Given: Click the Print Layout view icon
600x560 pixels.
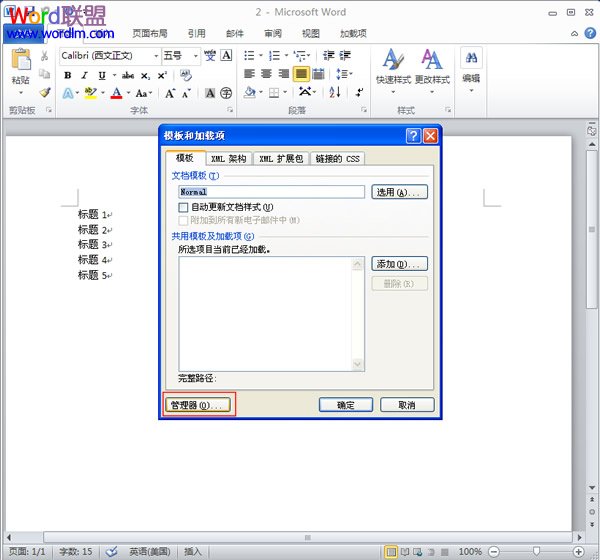Looking at the screenshot, I should coord(391,552).
